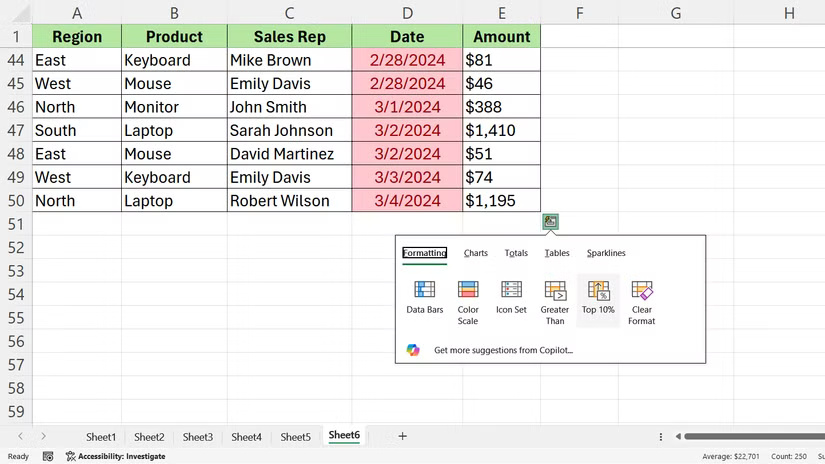The height and width of the screenshot is (464, 825).
Task: Choose the Icon Set option
Action: (511, 291)
